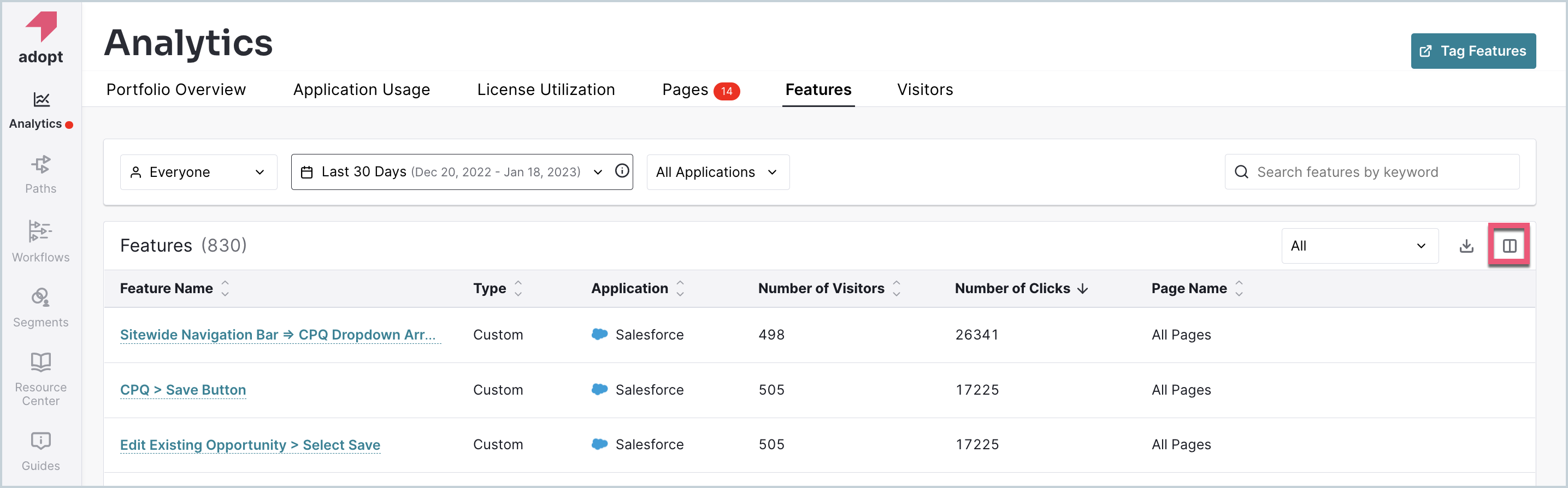Image resolution: width=1568 pixels, height=488 pixels.
Task: Switch to Portfolio Overview tab
Action: (x=176, y=90)
